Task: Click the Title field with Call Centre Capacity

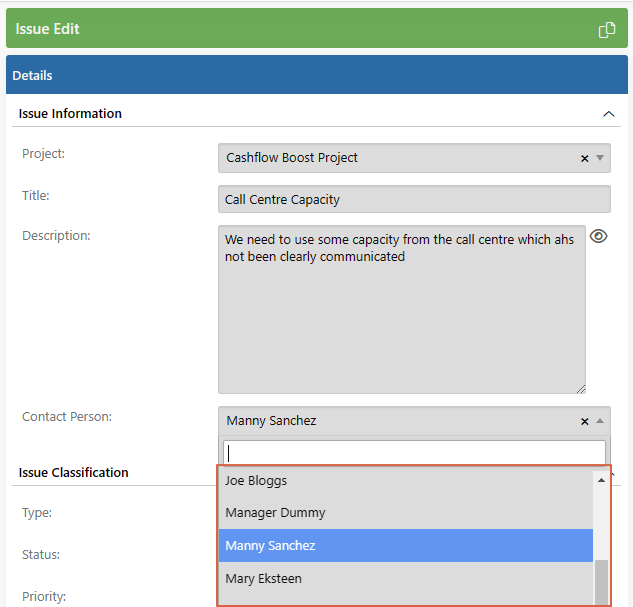Action: [x=414, y=199]
